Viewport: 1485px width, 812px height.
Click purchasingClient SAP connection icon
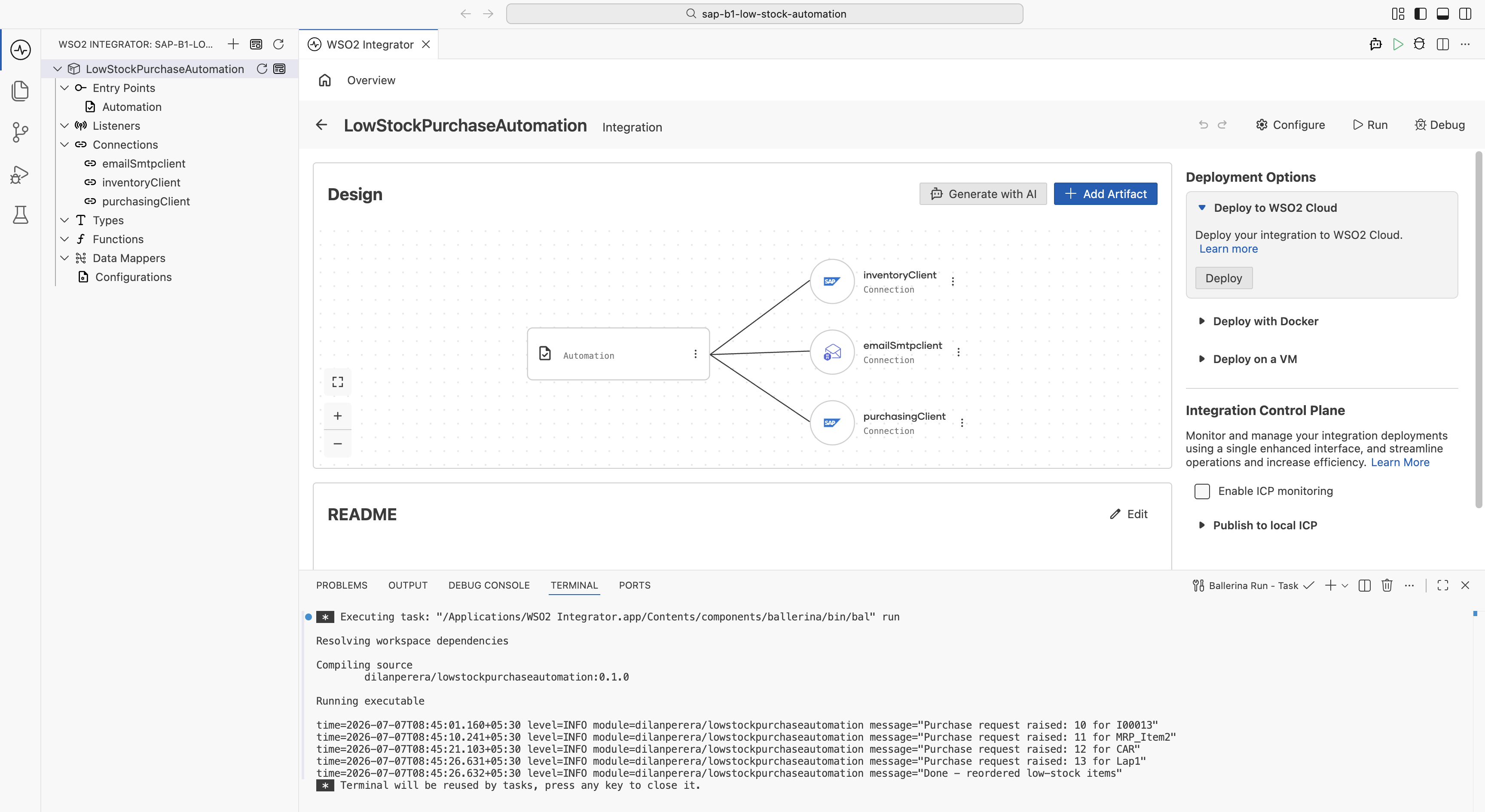(832, 422)
